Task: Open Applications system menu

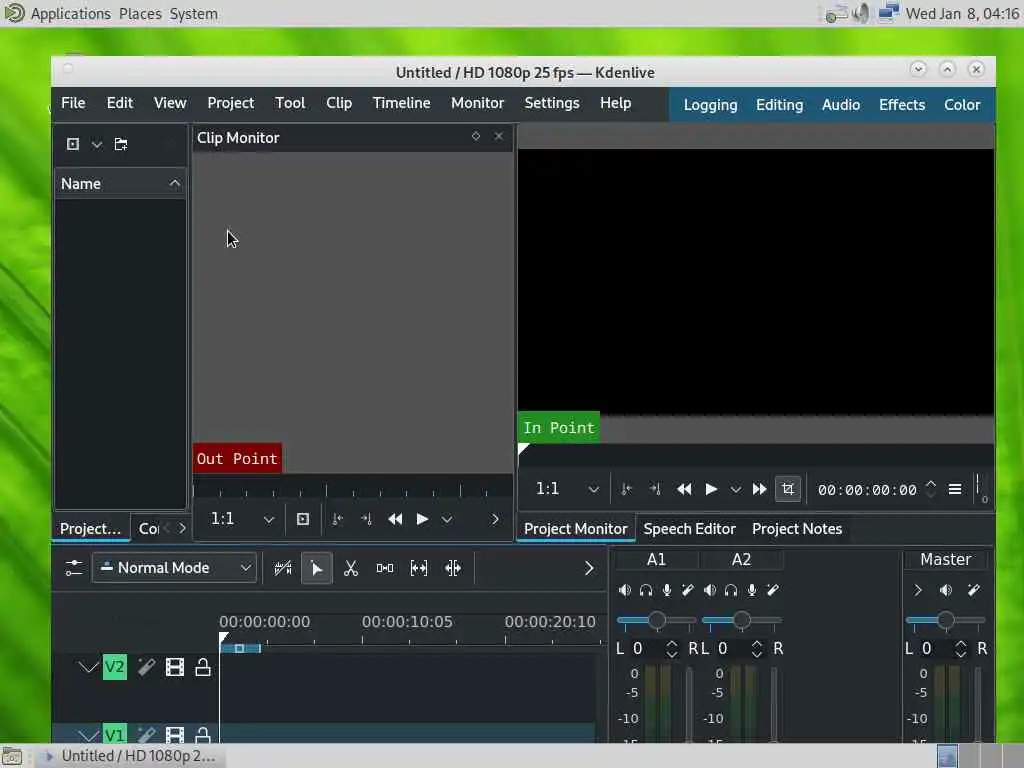Action: coord(71,14)
